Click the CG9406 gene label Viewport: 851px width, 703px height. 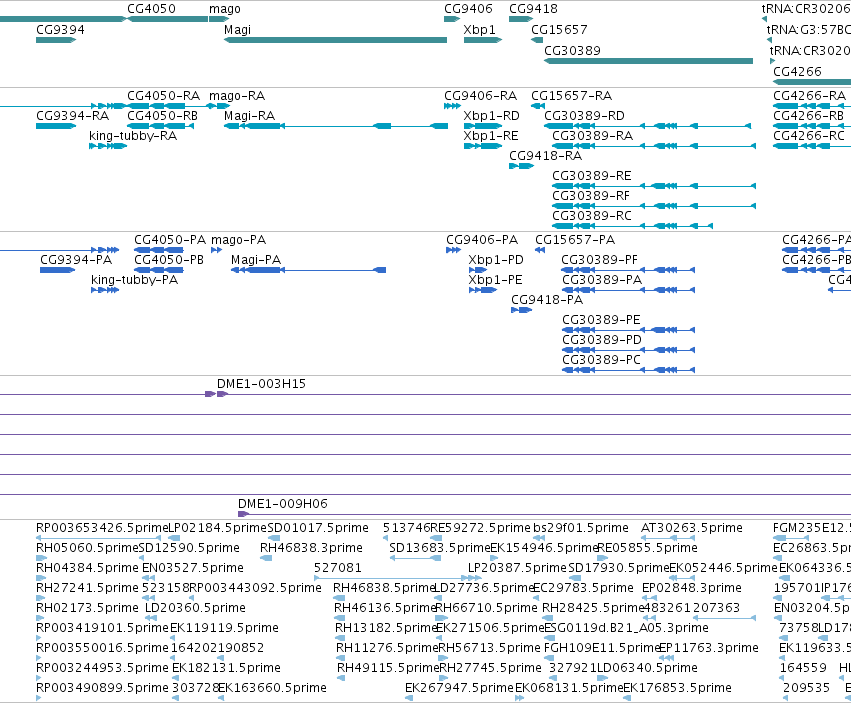468,9
